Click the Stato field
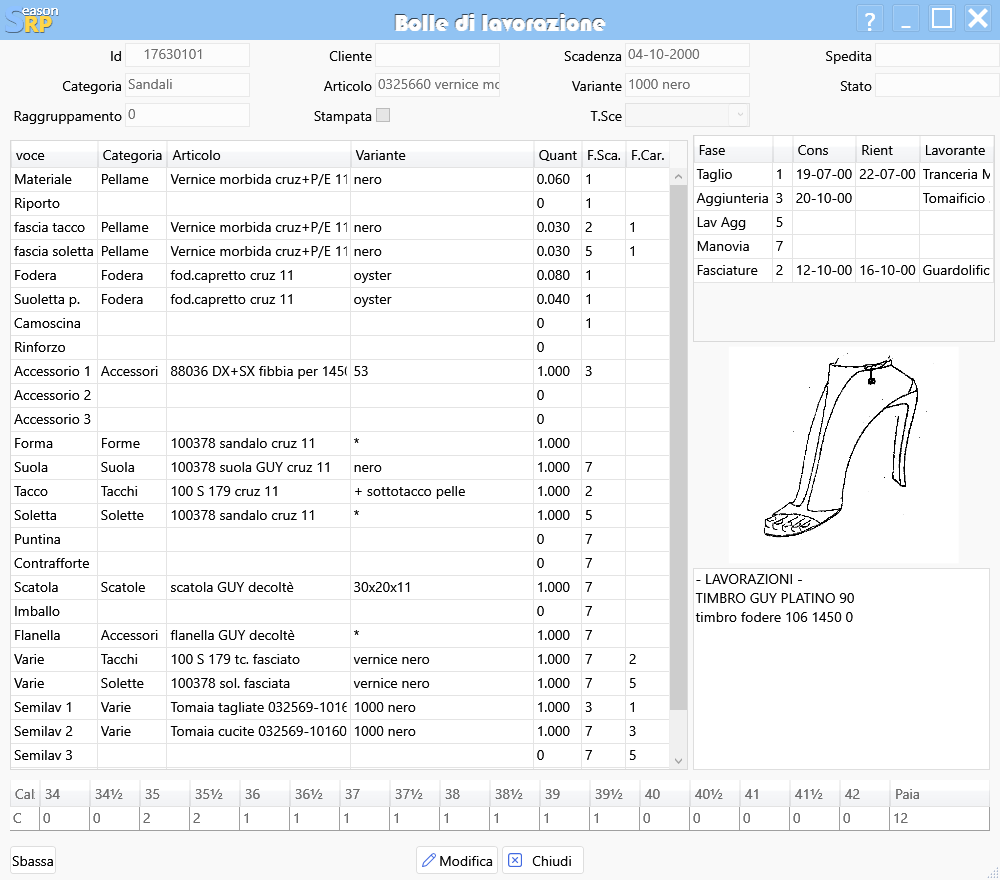This screenshot has width=1000, height=880. click(937, 85)
